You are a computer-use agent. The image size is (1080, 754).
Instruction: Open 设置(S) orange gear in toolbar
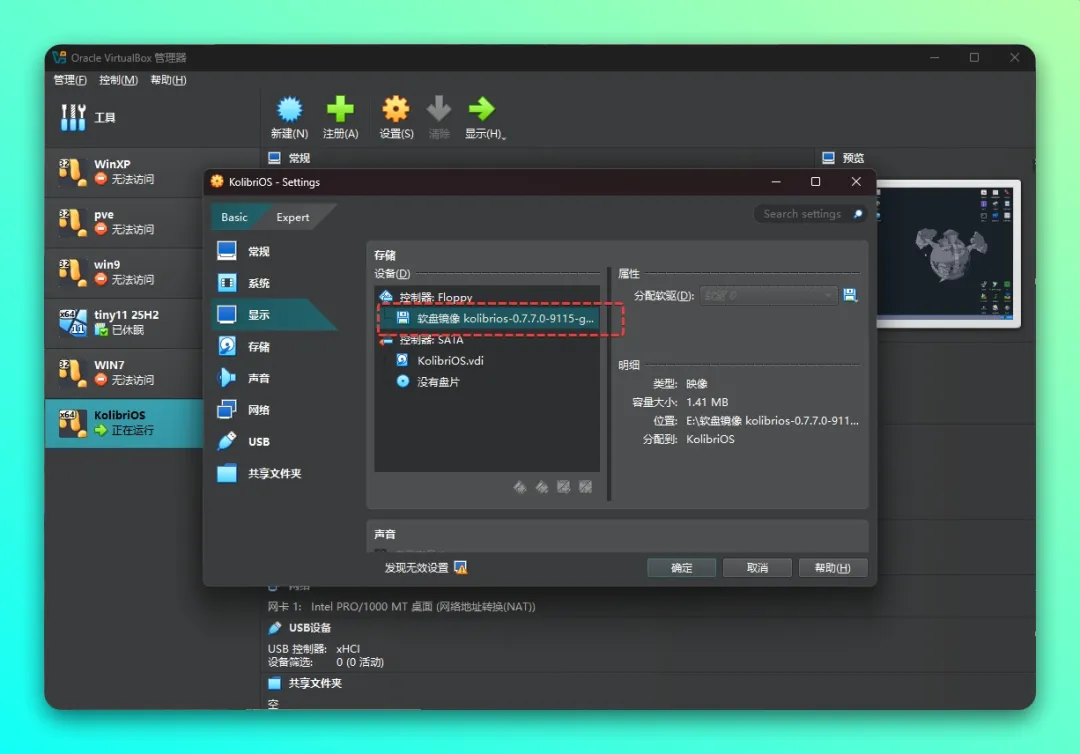click(396, 109)
